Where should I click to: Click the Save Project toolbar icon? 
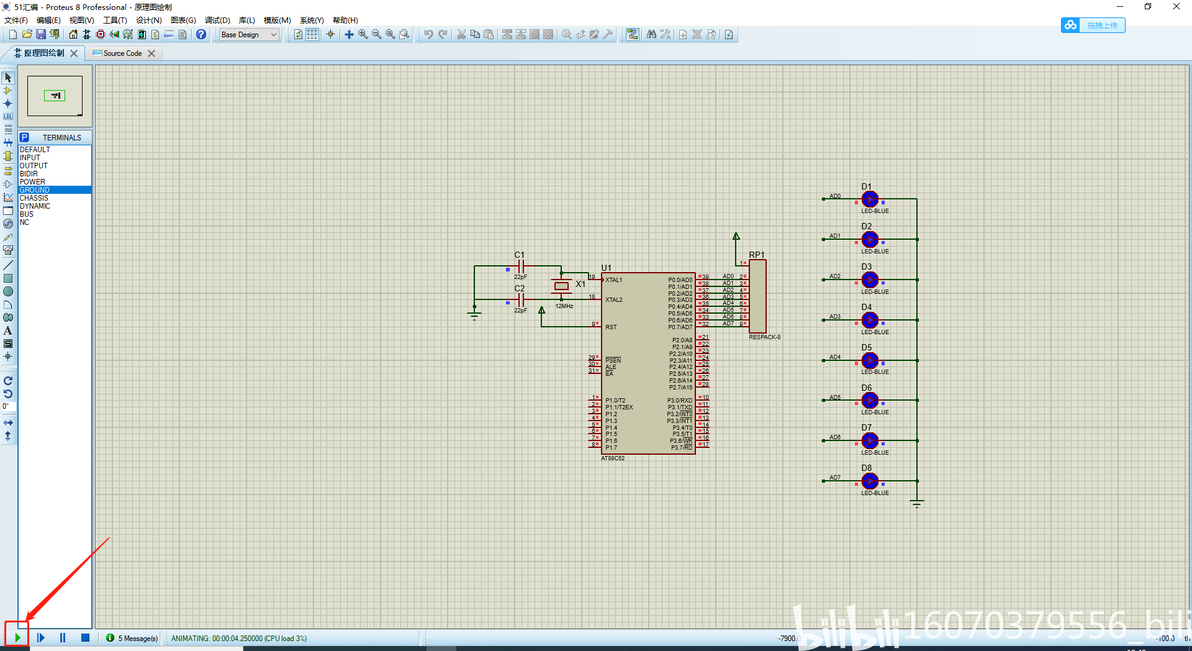click(41, 35)
